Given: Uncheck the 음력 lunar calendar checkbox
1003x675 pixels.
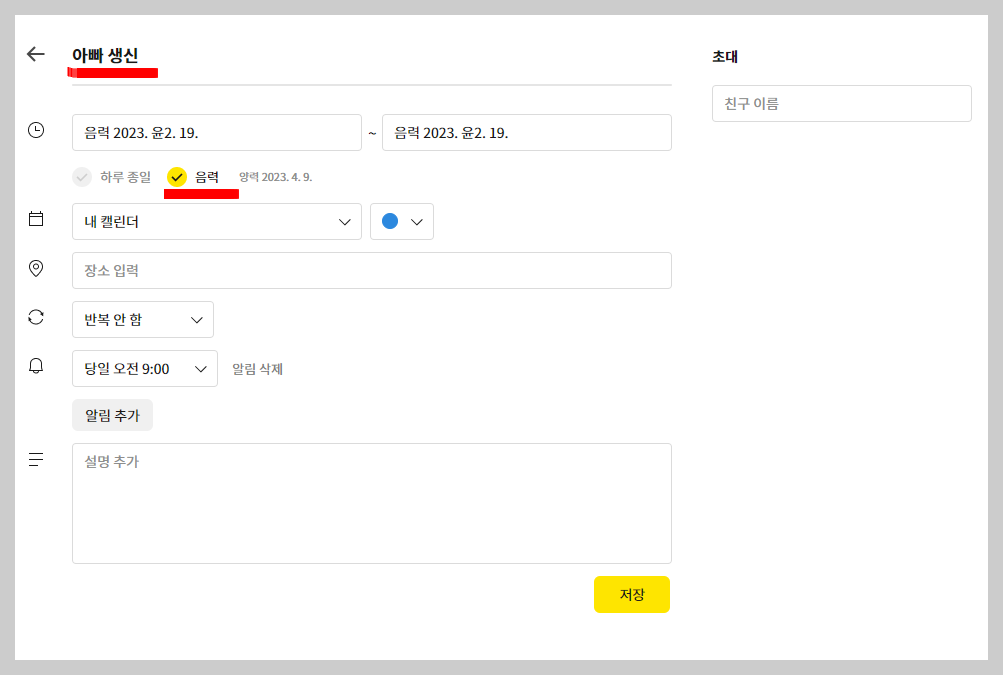Looking at the screenshot, I should click(x=178, y=177).
